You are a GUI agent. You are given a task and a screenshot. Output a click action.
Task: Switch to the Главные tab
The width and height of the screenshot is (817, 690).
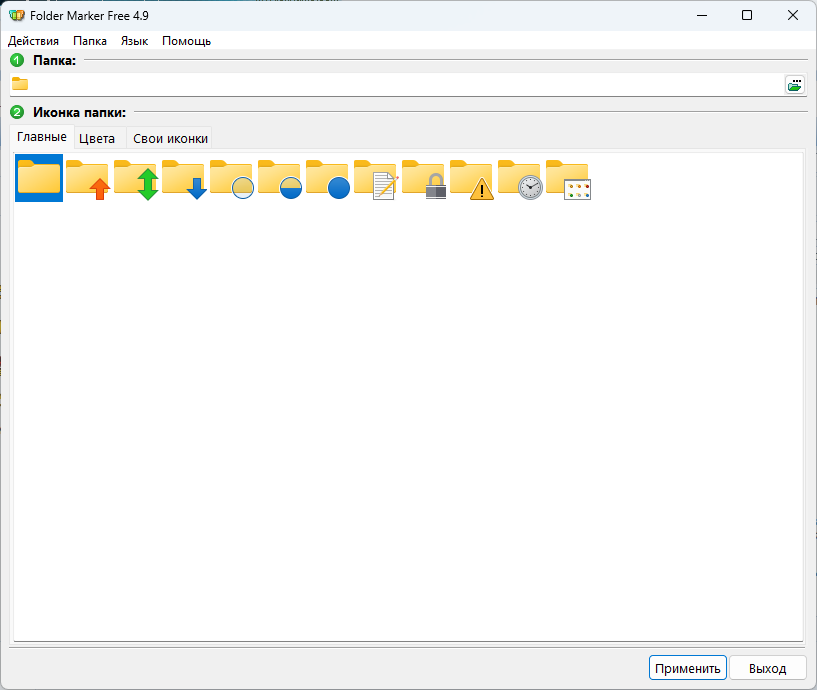coord(42,137)
